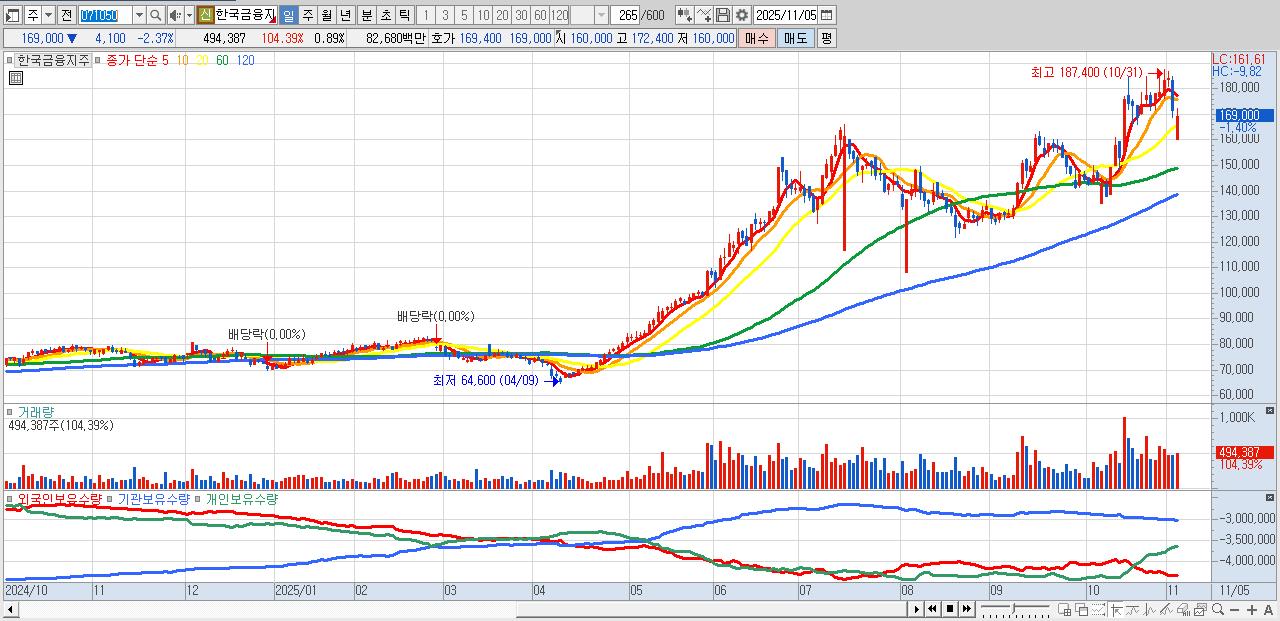
Task: Select weekly chart 주 tab
Action: point(308,15)
